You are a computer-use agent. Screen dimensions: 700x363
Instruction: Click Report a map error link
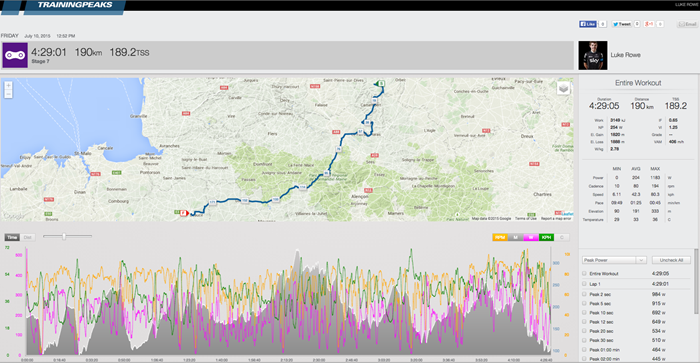tap(556, 219)
